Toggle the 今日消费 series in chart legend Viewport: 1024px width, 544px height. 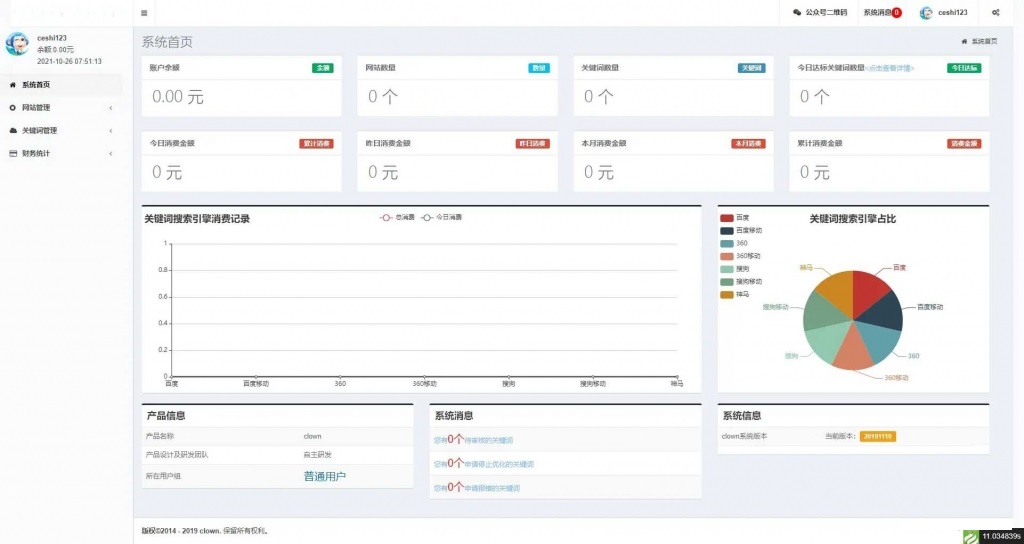click(441, 217)
